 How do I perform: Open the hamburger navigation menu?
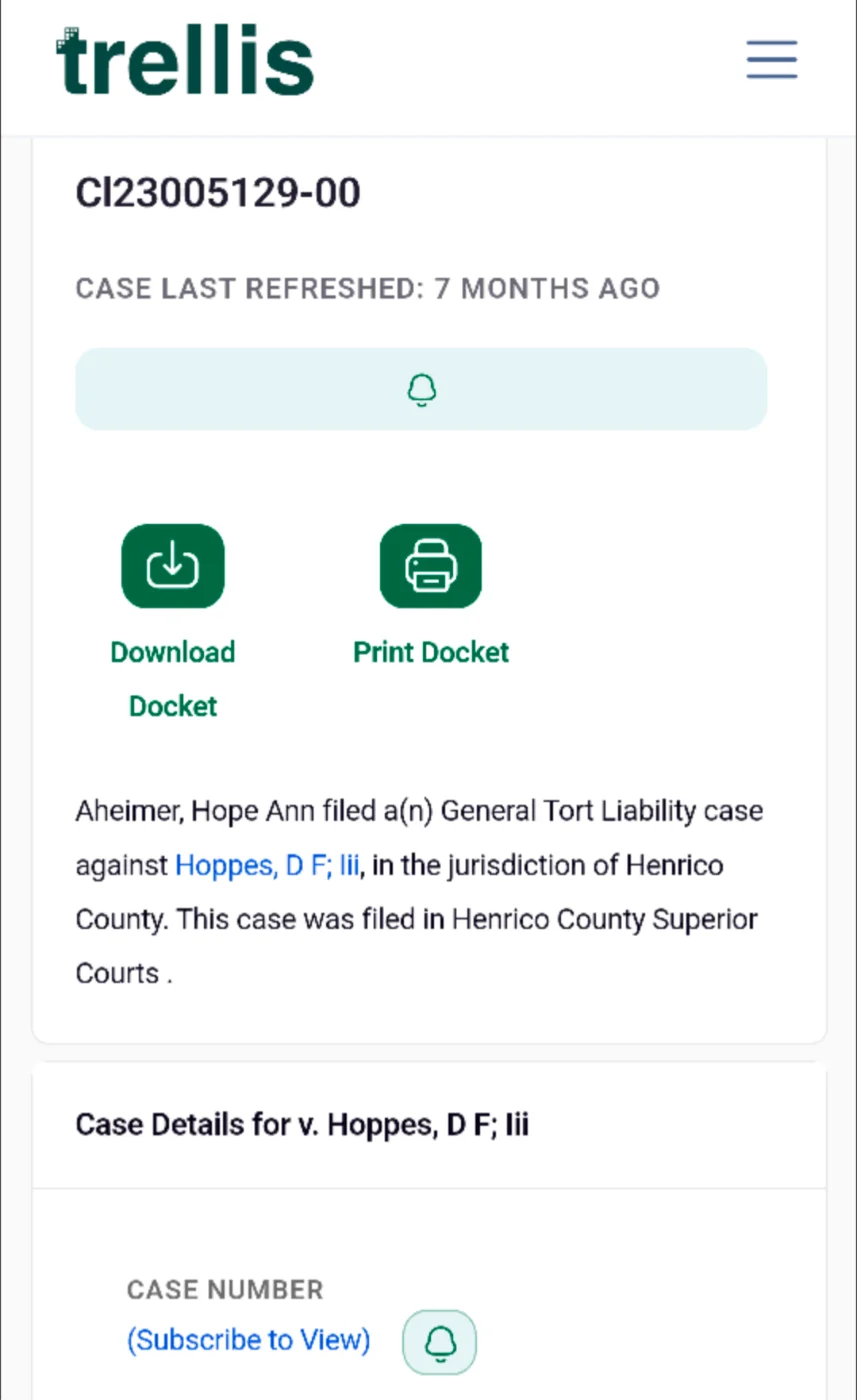(771, 60)
